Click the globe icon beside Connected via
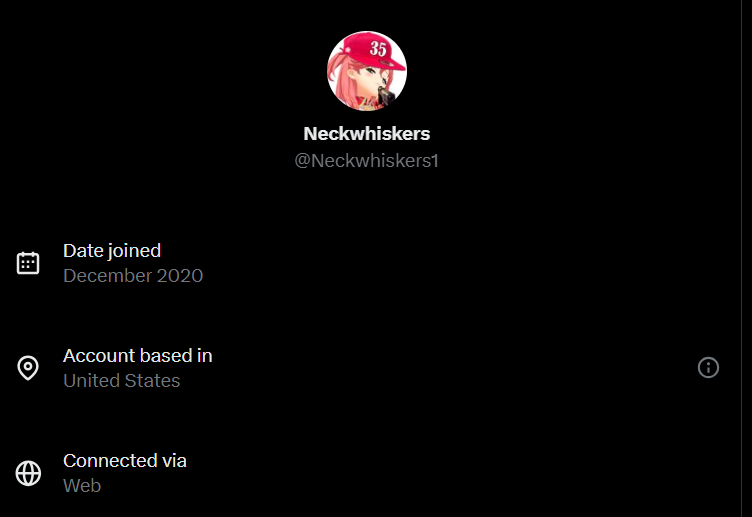Viewport: 752px width, 517px height. point(28,473)
